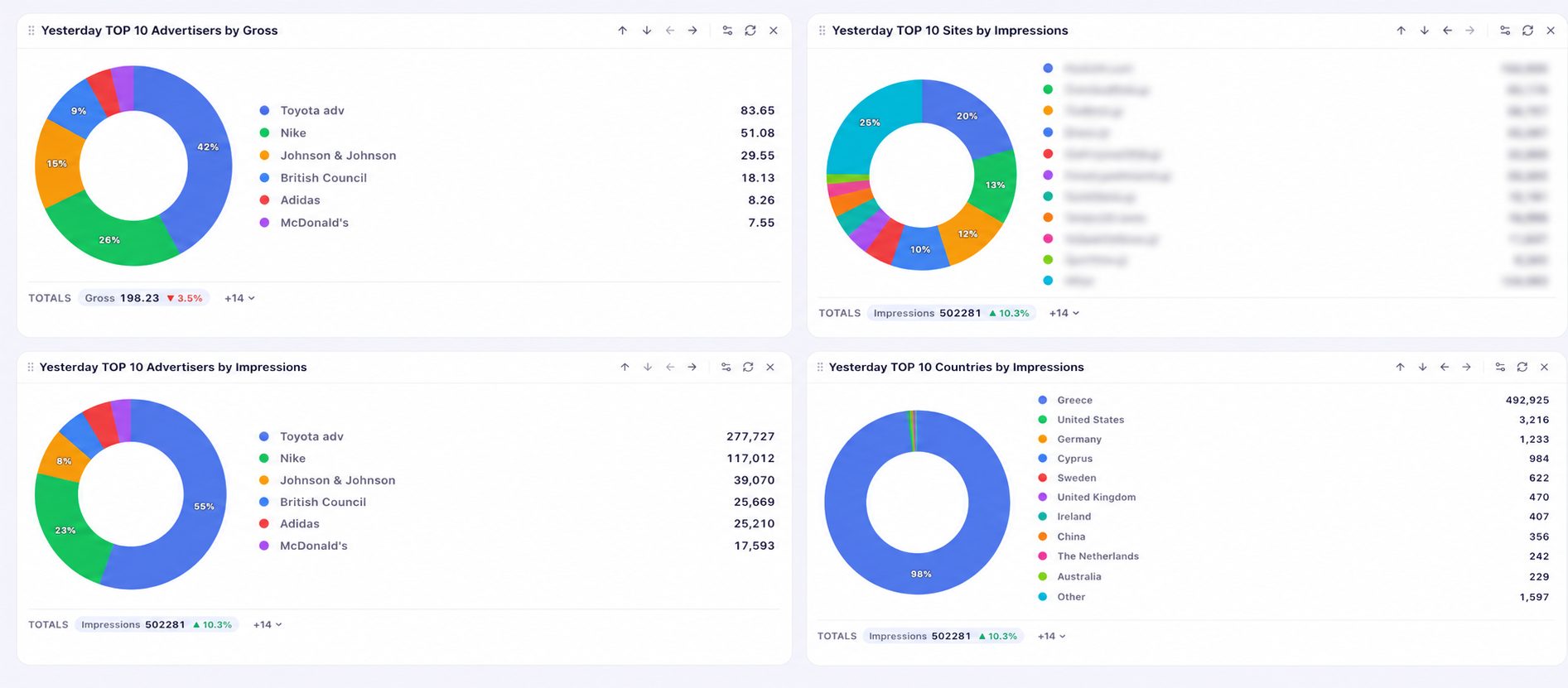The height and width of the screenshot is (688, 1568).
Task: Refresh the Advertisers by Gross widget
Action: 750,31
